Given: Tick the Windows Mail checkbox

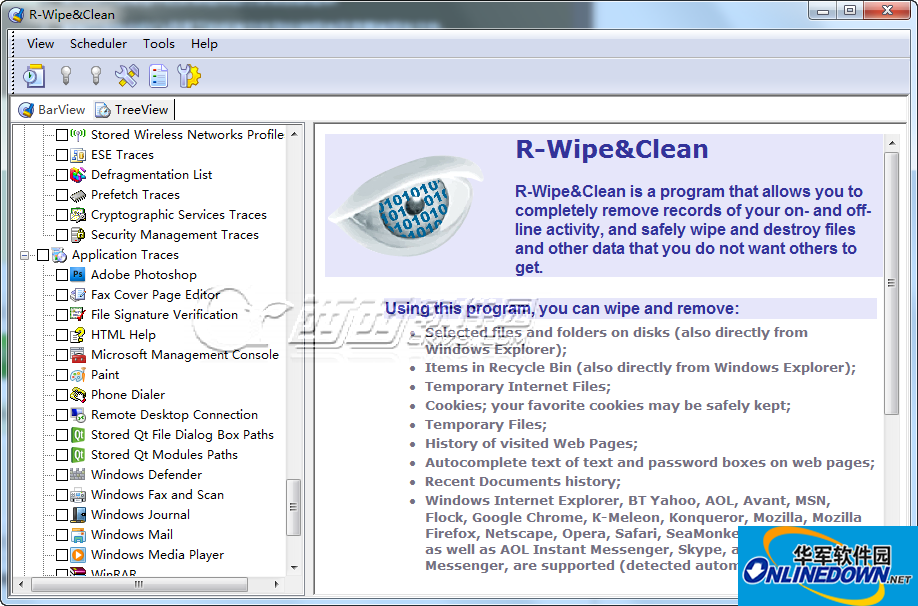Looking at the screenshot, I should click(61, 535).
